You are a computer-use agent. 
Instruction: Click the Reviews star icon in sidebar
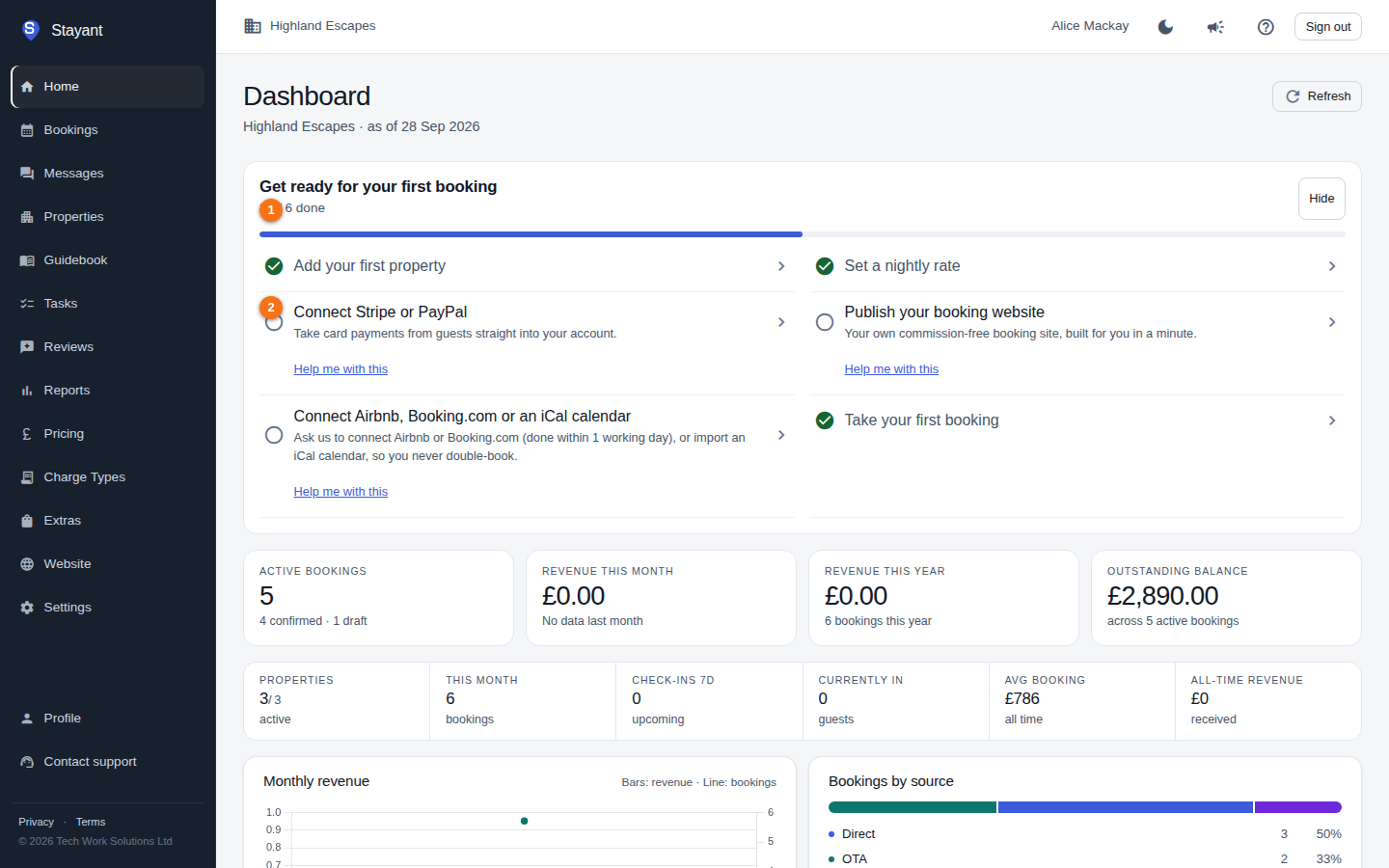tap(27, 347)
